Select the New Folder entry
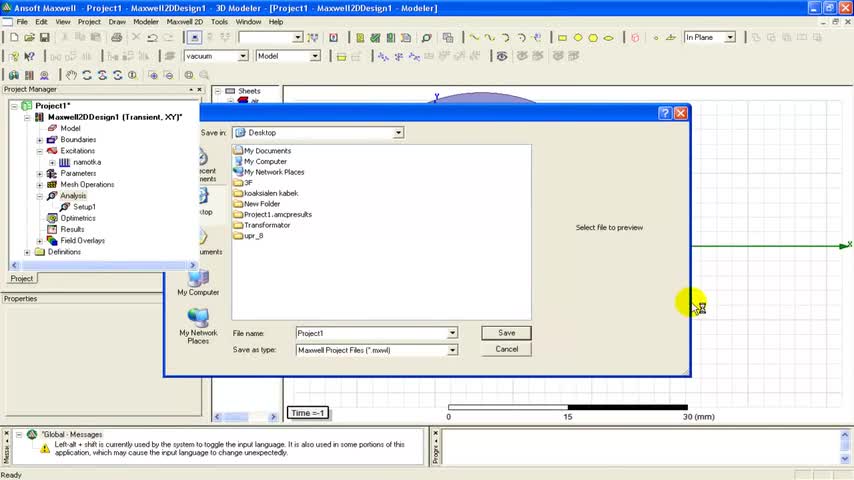 262,204
